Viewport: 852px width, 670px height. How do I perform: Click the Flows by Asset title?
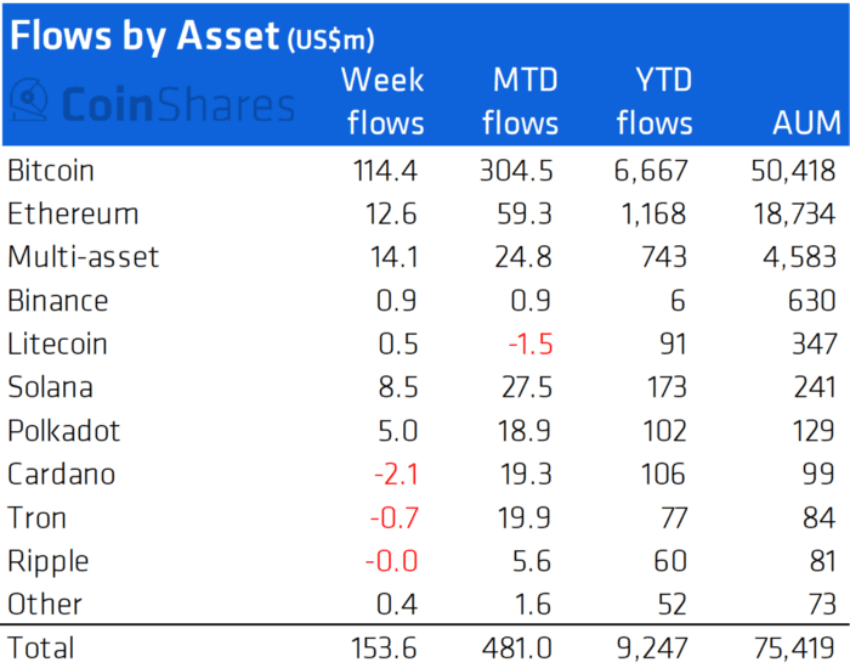coord(191,36)
